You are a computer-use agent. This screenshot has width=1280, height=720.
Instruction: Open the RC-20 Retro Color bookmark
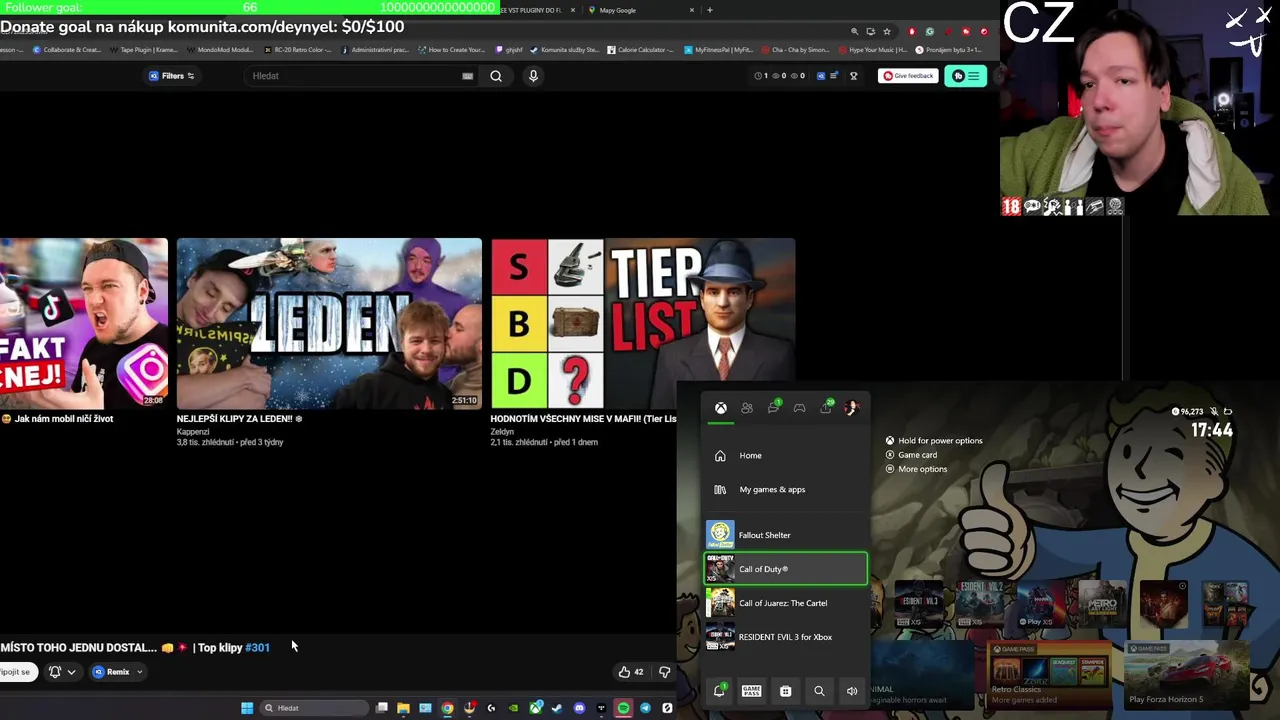(x=299, y=49)
